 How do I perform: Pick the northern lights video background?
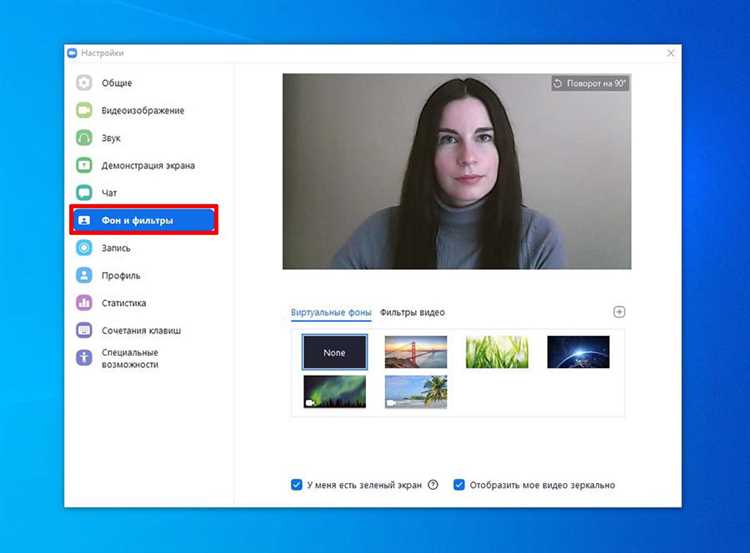pyautogui.click(x=334, y=392)
